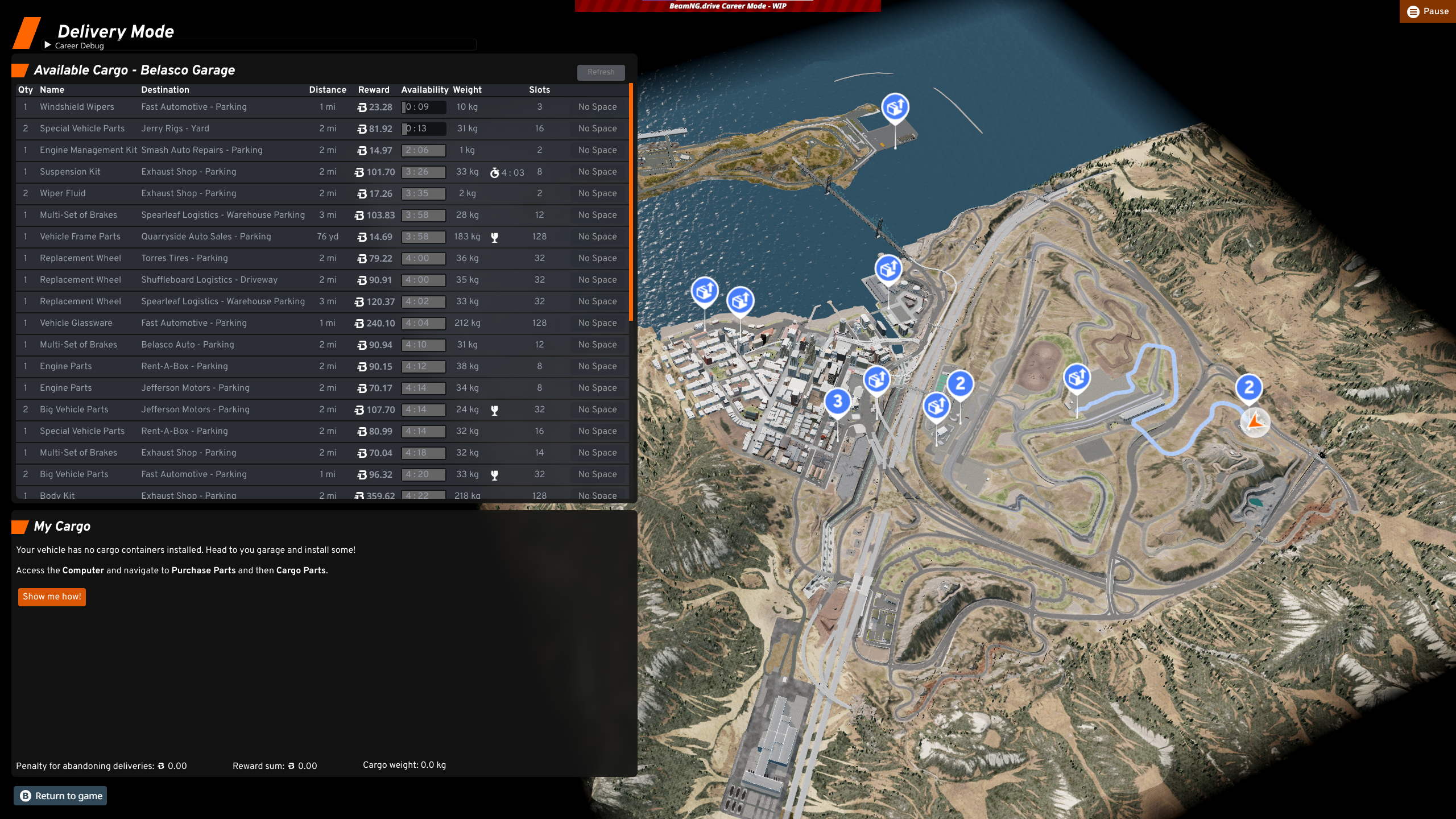Click the leftmost cargo marker over the water
This screenshot has width=1456, height=819.
[705, 291]
